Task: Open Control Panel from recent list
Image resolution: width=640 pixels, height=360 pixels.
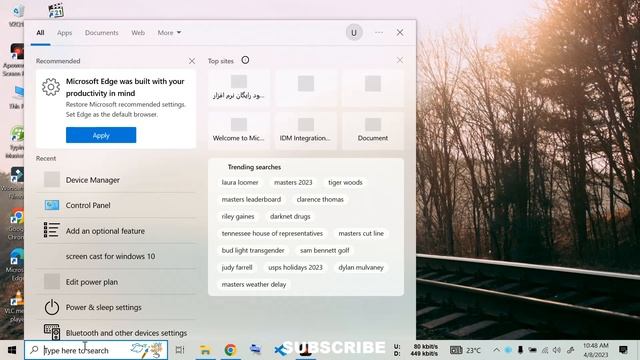Action: click(116, 205)
